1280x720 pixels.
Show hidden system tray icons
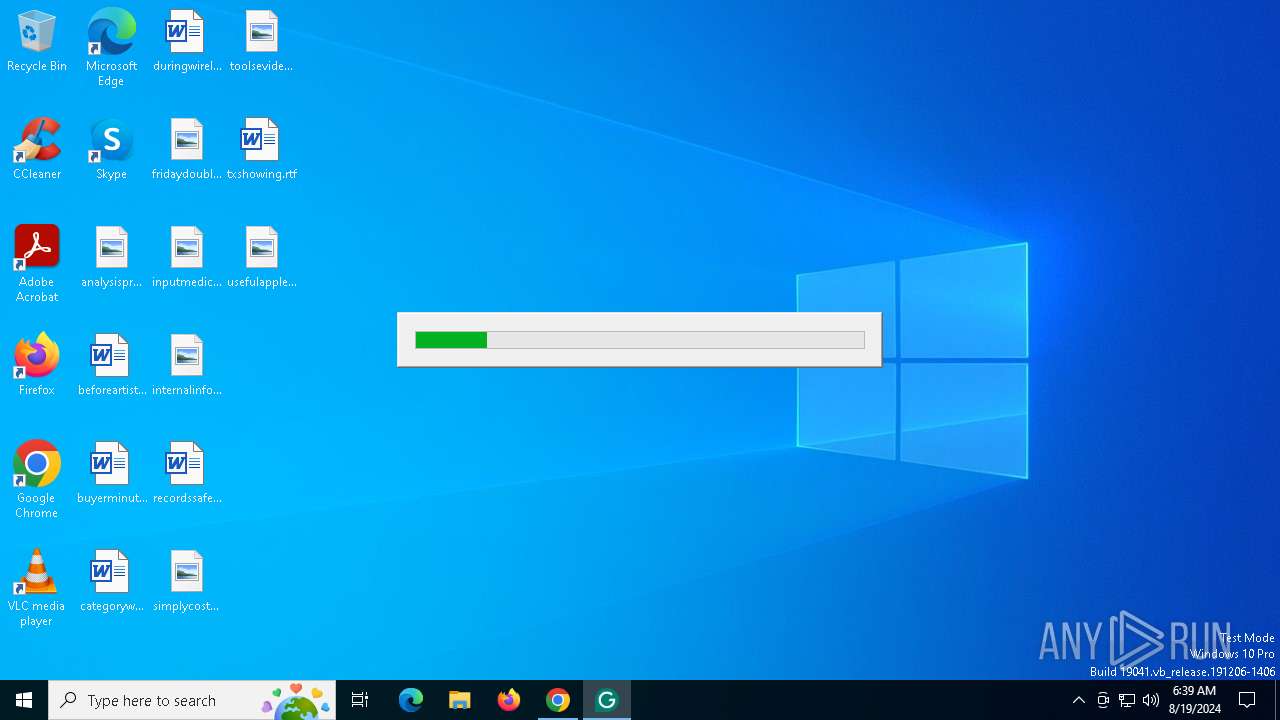[x=1079, y=700]
